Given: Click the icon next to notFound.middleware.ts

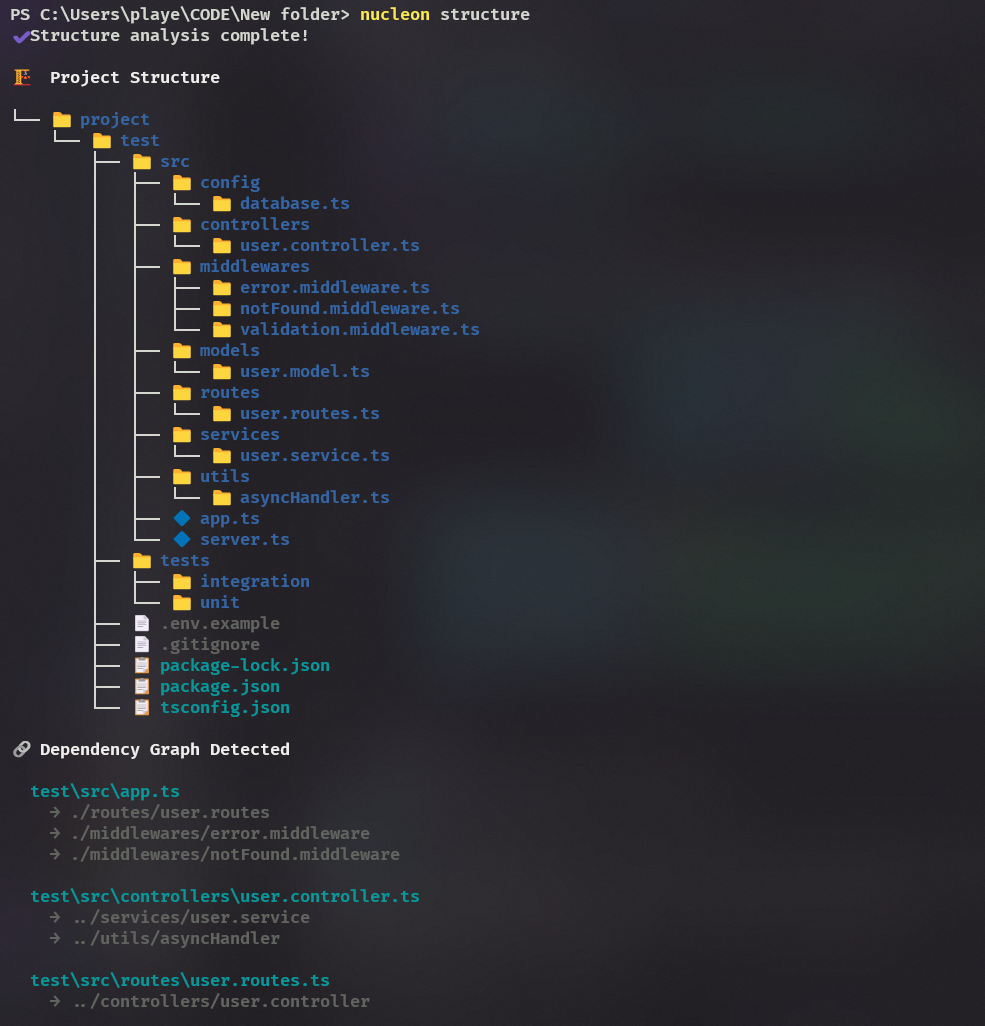Looking at the screenshot, I should tap(221, 308).
